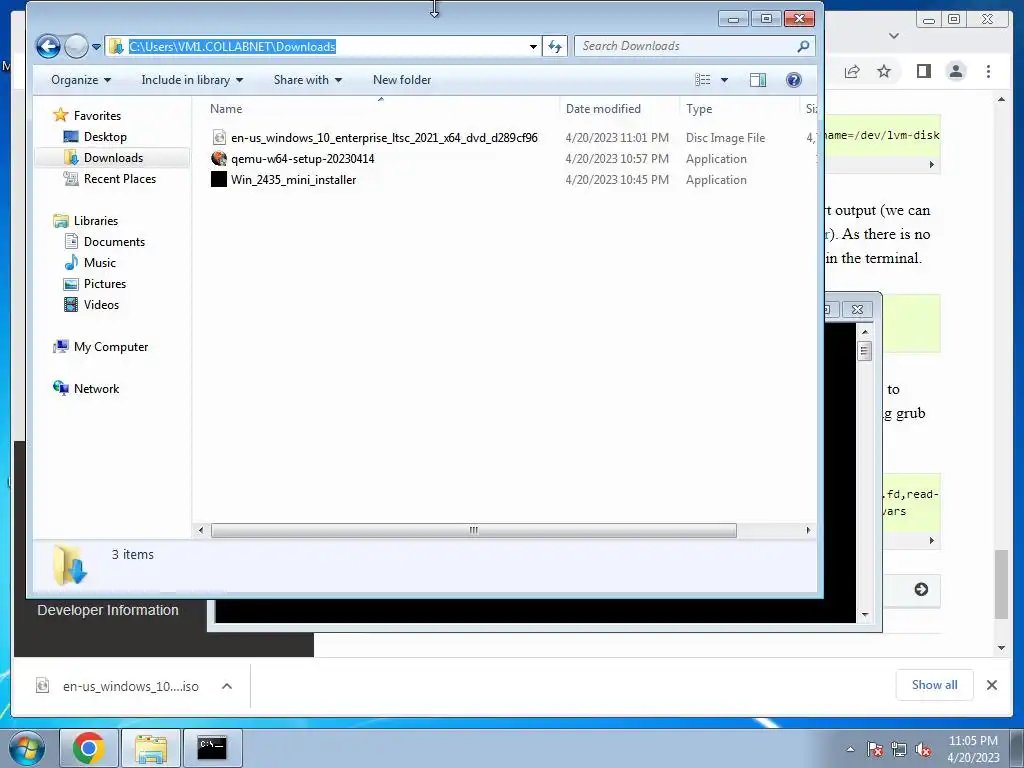Open Chrome profile avatar
Screen dimensions: 1024x768
(956, 71)
